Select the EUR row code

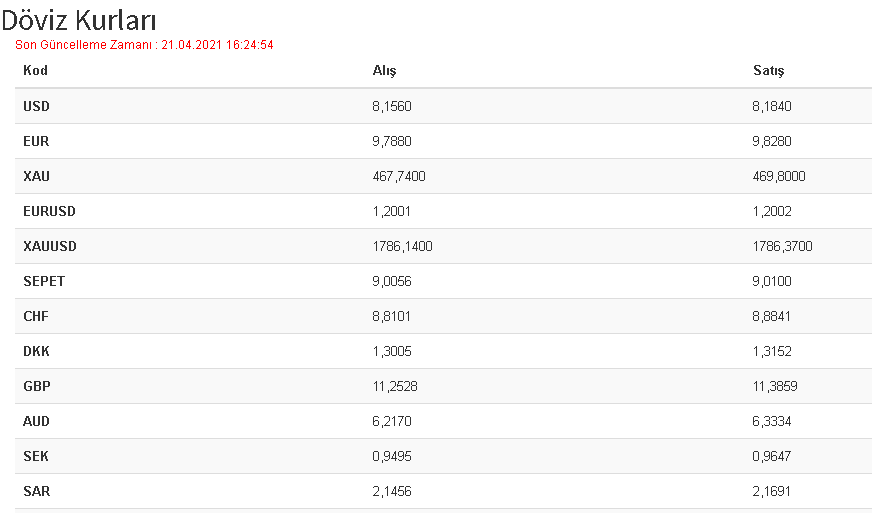point(36,141)
